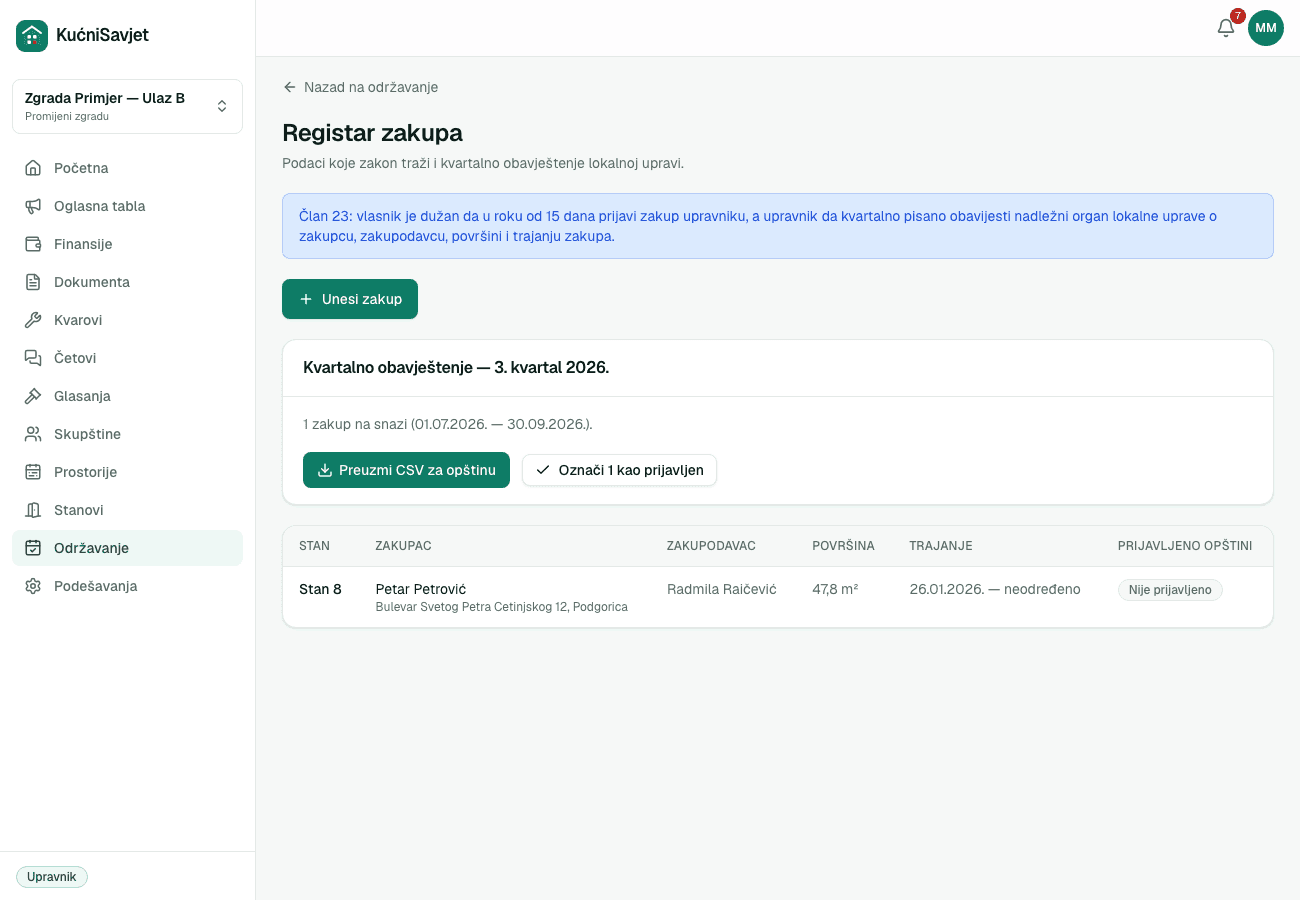
Task: Click the 47,8 m² area value
Action: 835,589
